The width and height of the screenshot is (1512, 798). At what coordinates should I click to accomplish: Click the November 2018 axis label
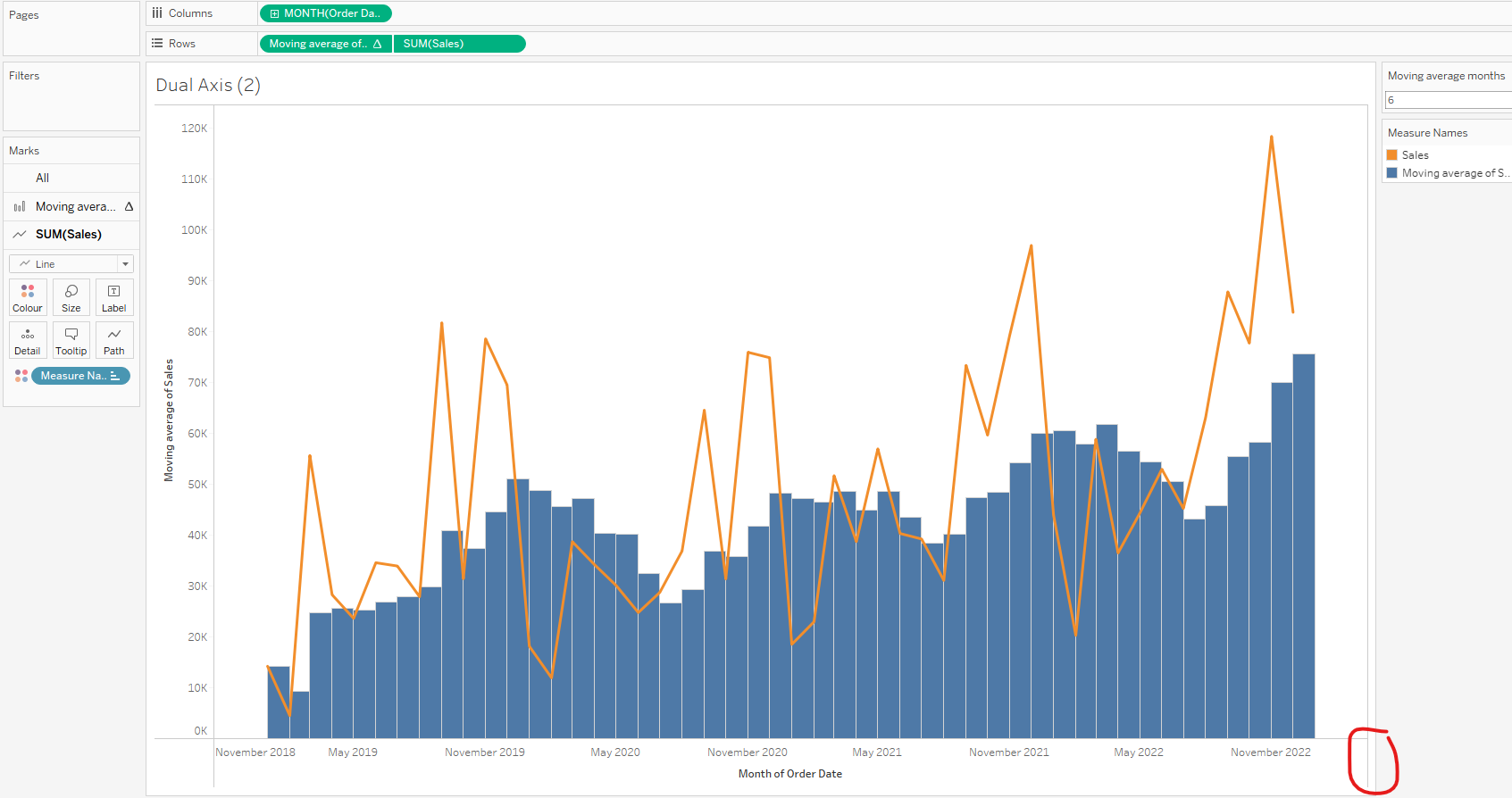[x=255, y=752]
